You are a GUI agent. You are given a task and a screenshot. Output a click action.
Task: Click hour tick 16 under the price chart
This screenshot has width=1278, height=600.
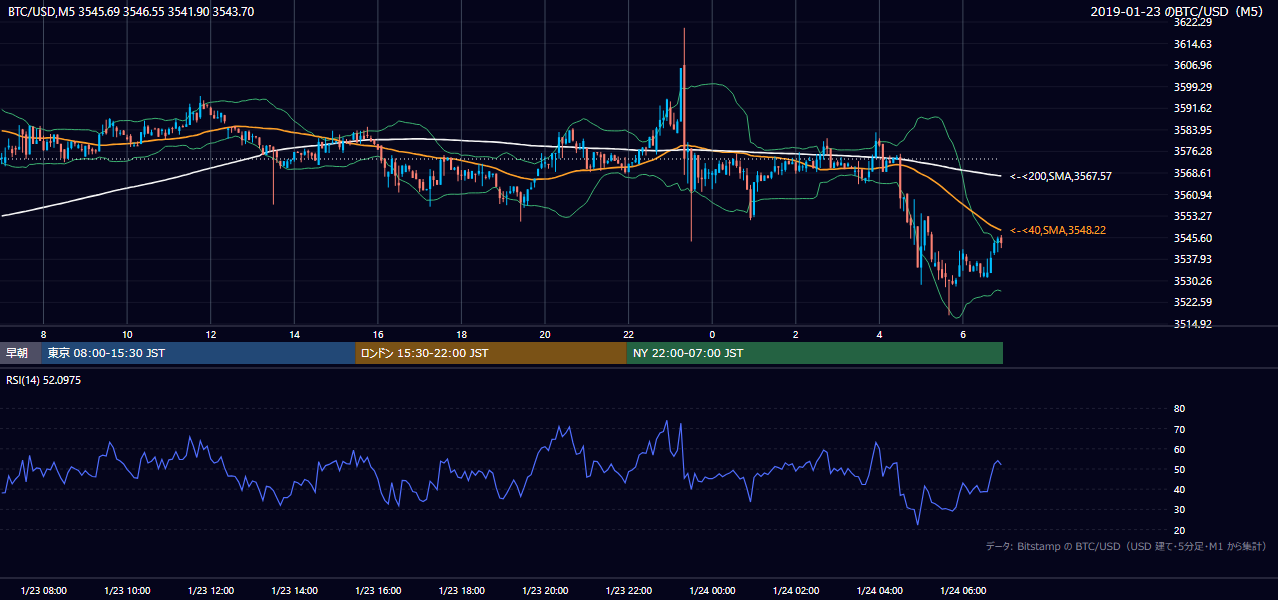point(378,334)
